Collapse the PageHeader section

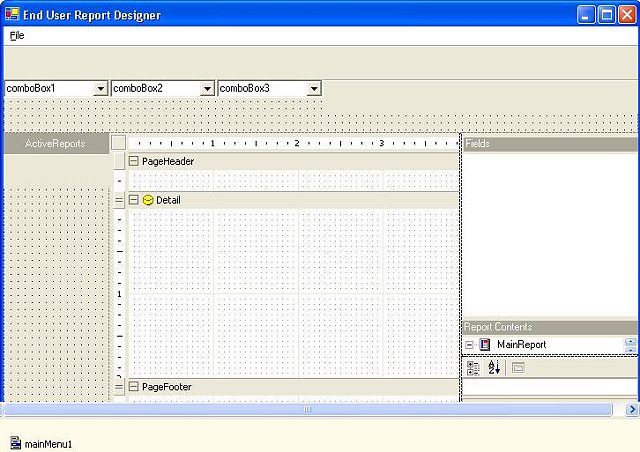pos(133,161)
